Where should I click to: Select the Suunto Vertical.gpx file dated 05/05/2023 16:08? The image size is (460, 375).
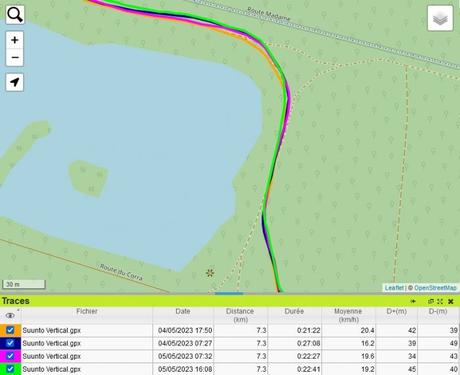coord(52,369)
